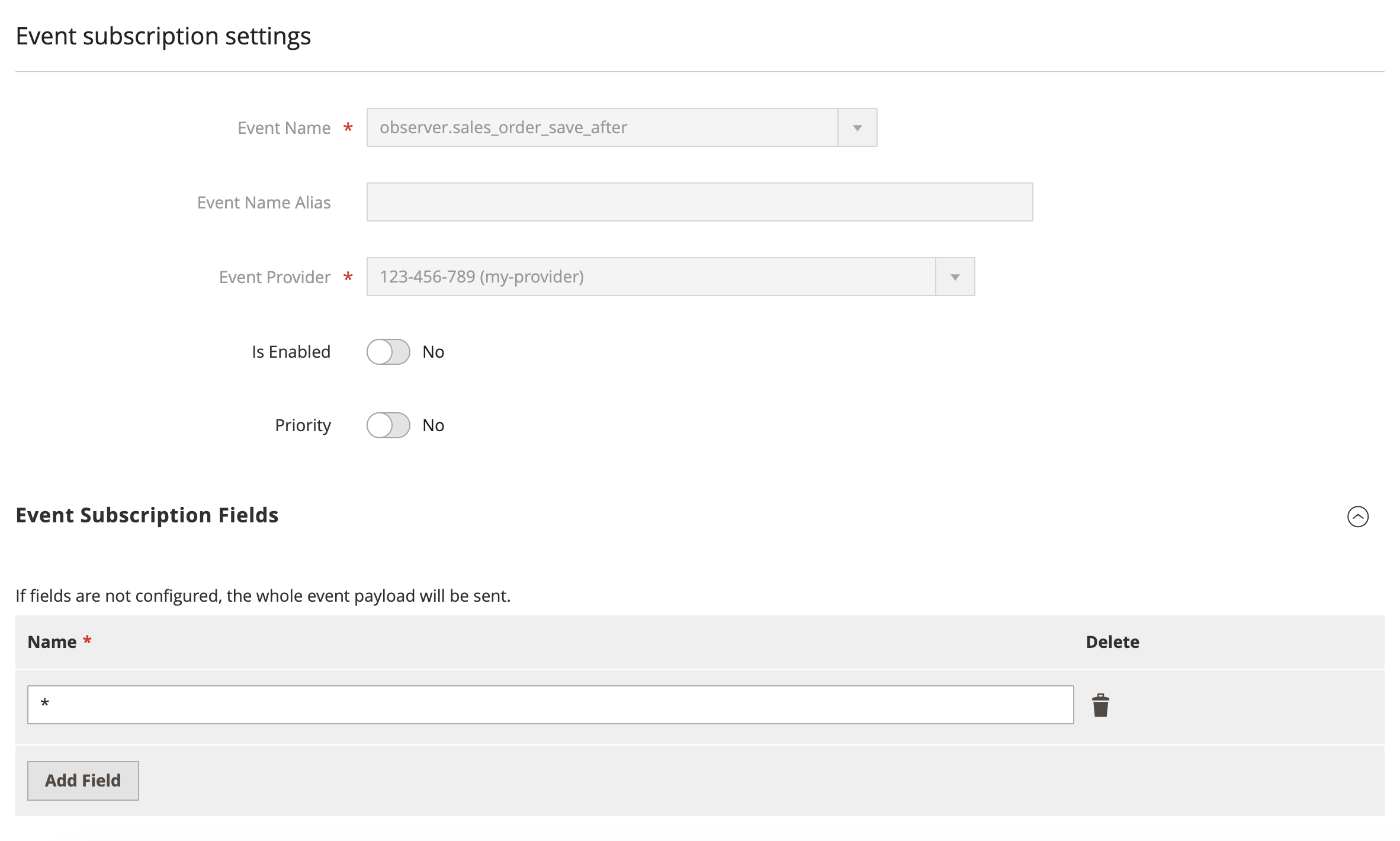Click the Event Subscription Fields heading
1400x841 pixels.
(x=147, y=515)
